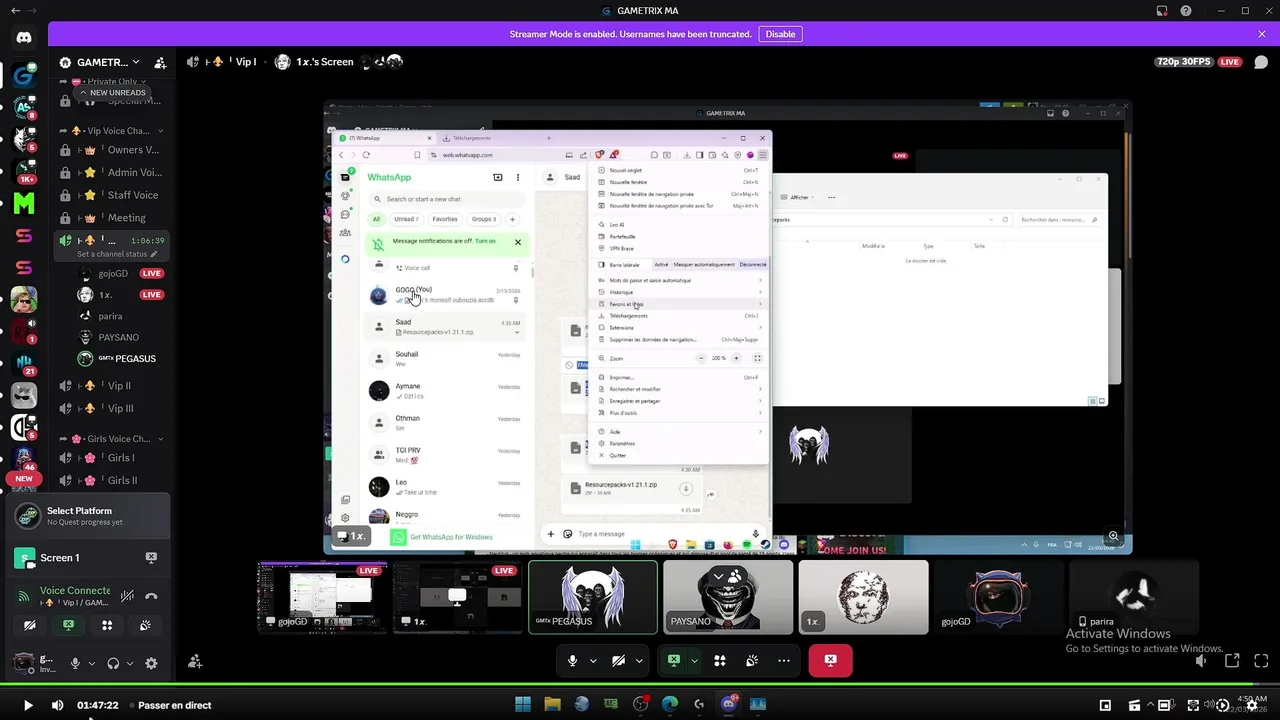Select GMTx PEGASUS in voice channel list
Image resolution: width=1280 pixels, height=720 pixels.
121,358
